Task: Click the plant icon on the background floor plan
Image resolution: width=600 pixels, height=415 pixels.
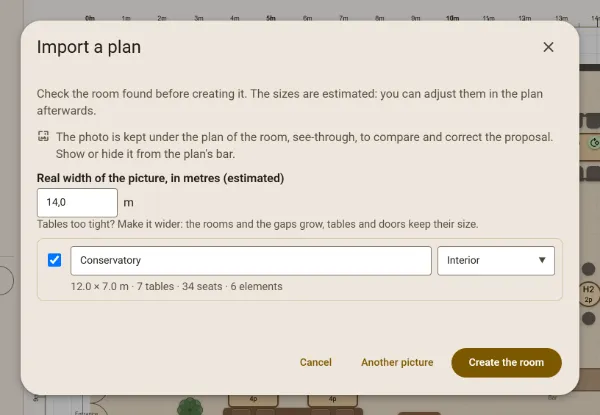Action: click(190, 406)
